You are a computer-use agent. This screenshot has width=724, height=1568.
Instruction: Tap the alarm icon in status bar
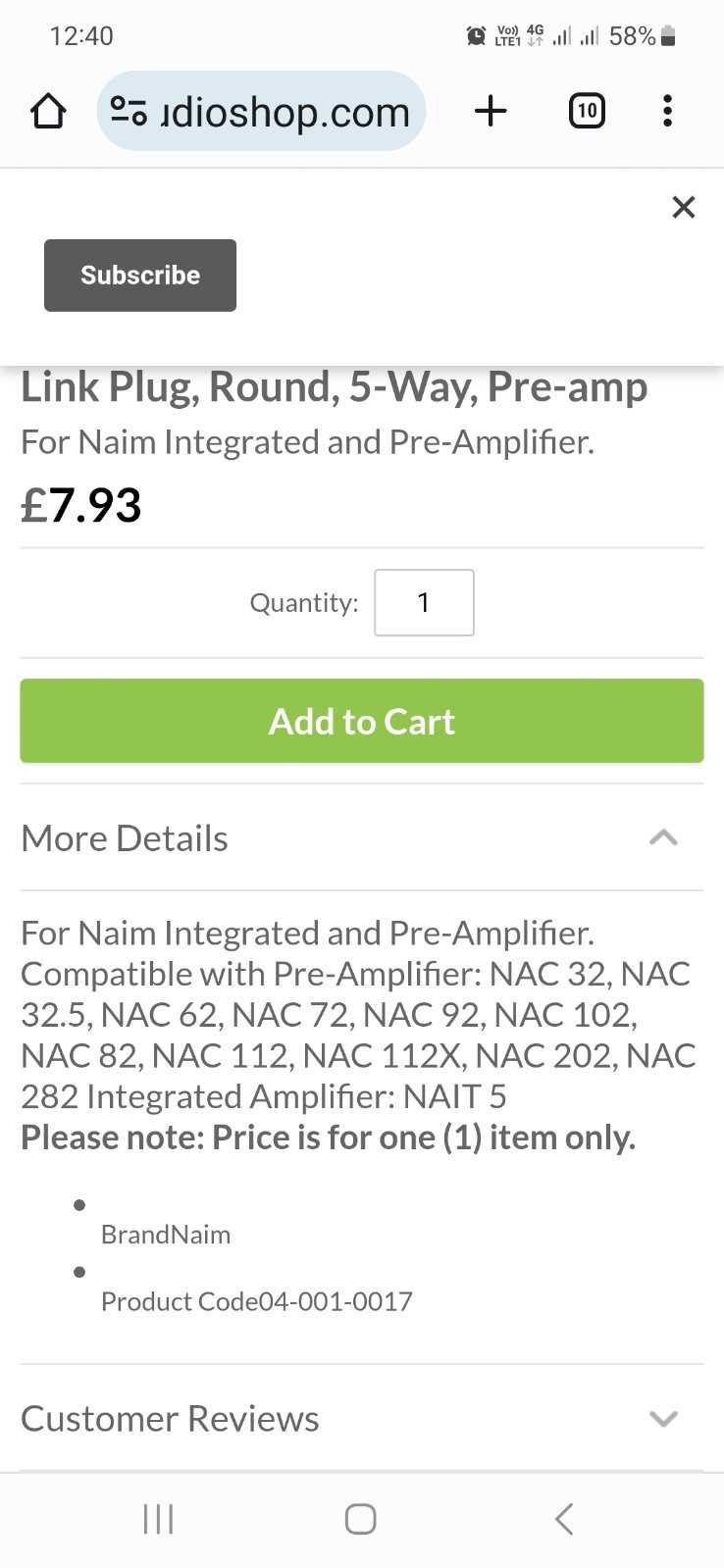tap(476, 36)
